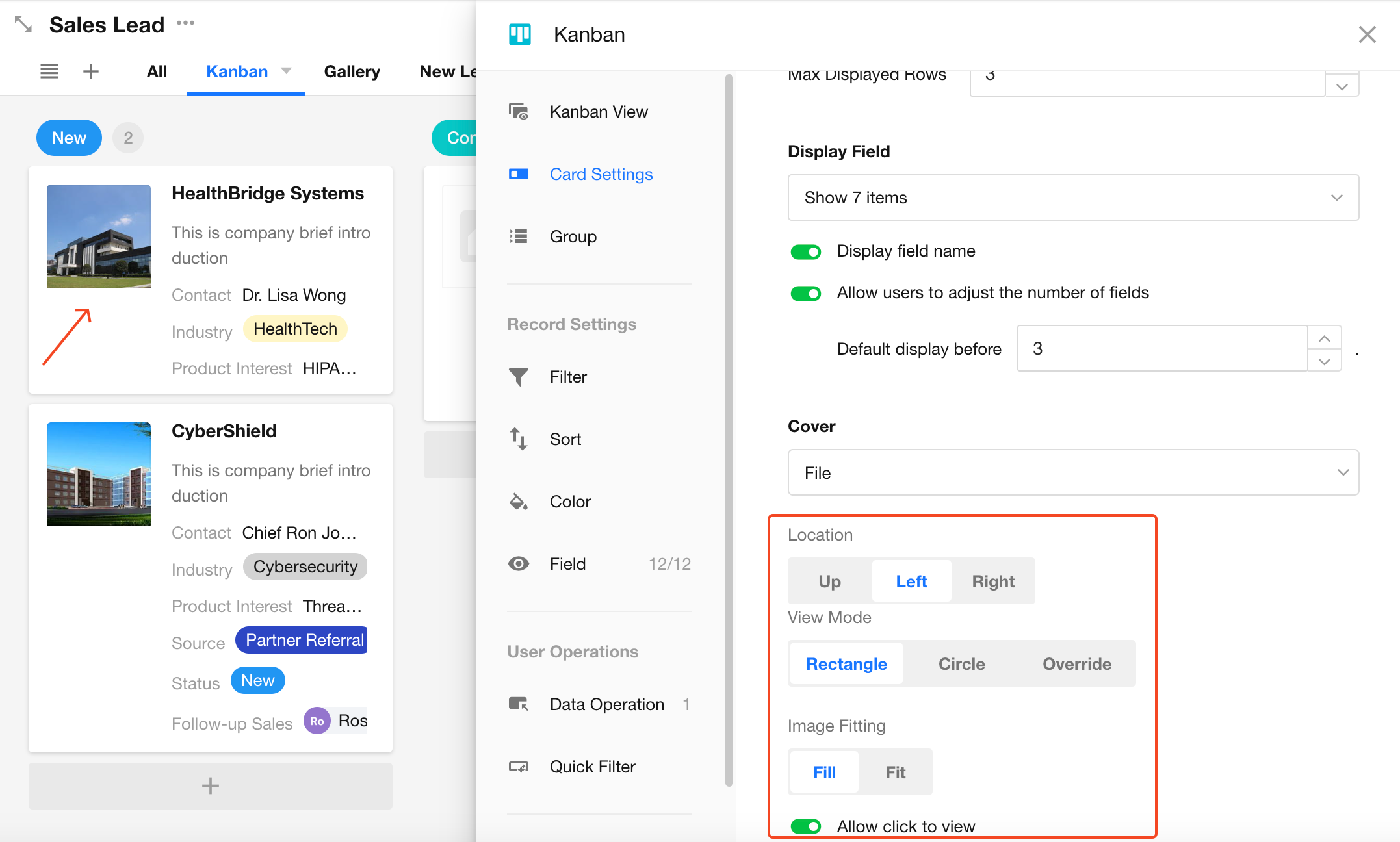
Task: Expand the Show 7 items dropdown
Action: pos(1072,198)
